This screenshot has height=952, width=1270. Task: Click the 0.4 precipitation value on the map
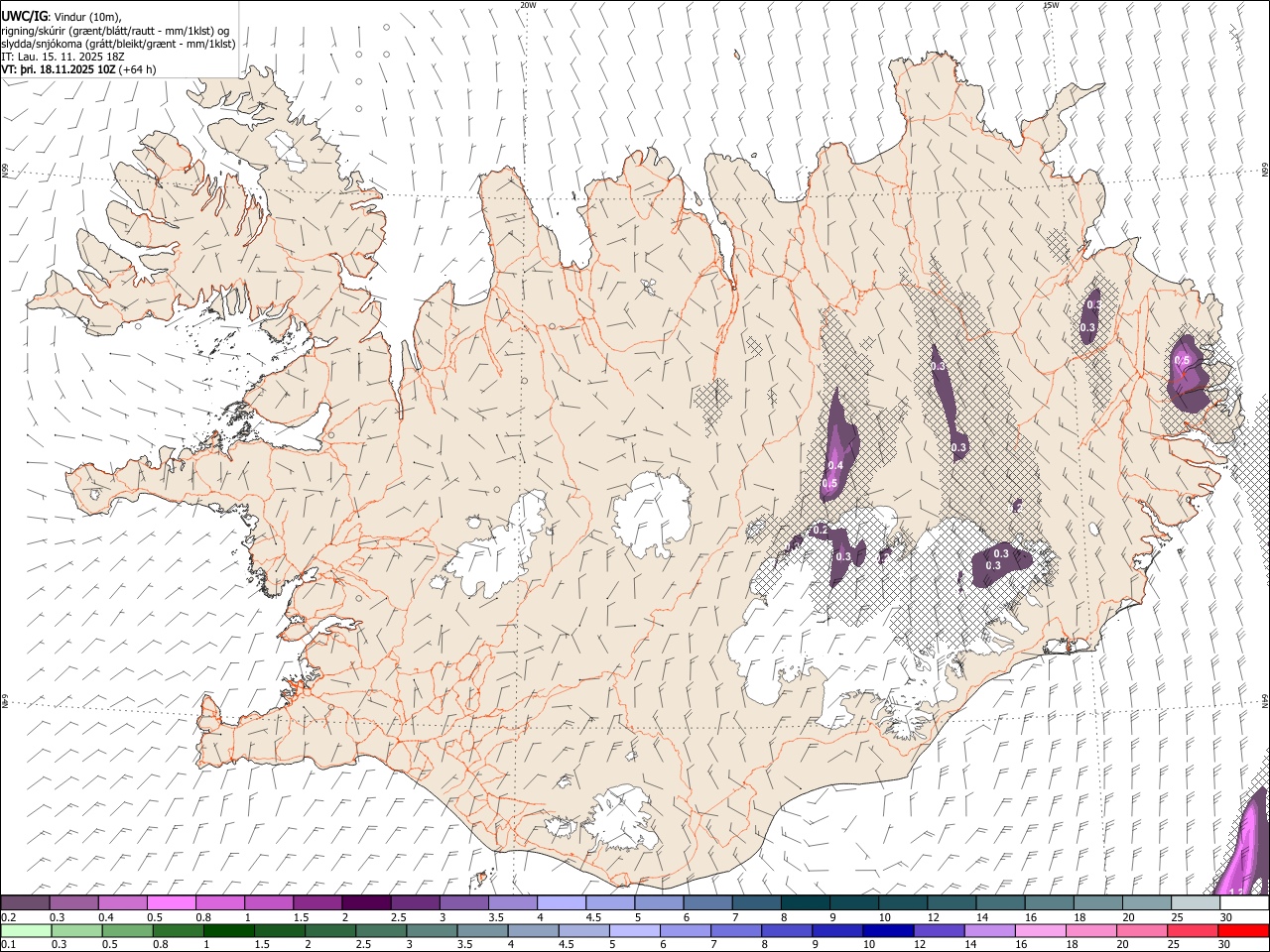point(835,465)
